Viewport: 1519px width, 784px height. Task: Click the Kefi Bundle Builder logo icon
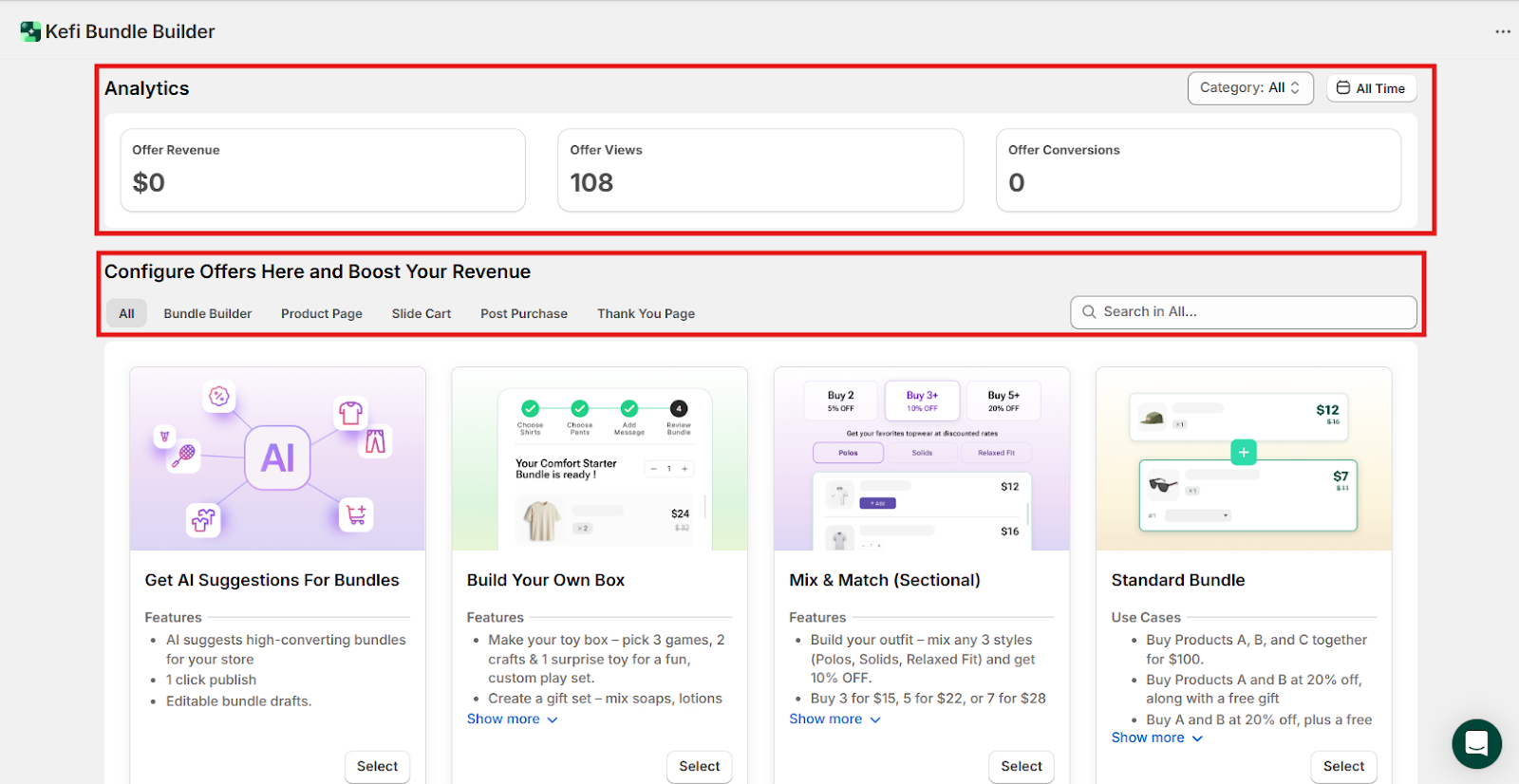pyautogui.click(x=30, y=31)
